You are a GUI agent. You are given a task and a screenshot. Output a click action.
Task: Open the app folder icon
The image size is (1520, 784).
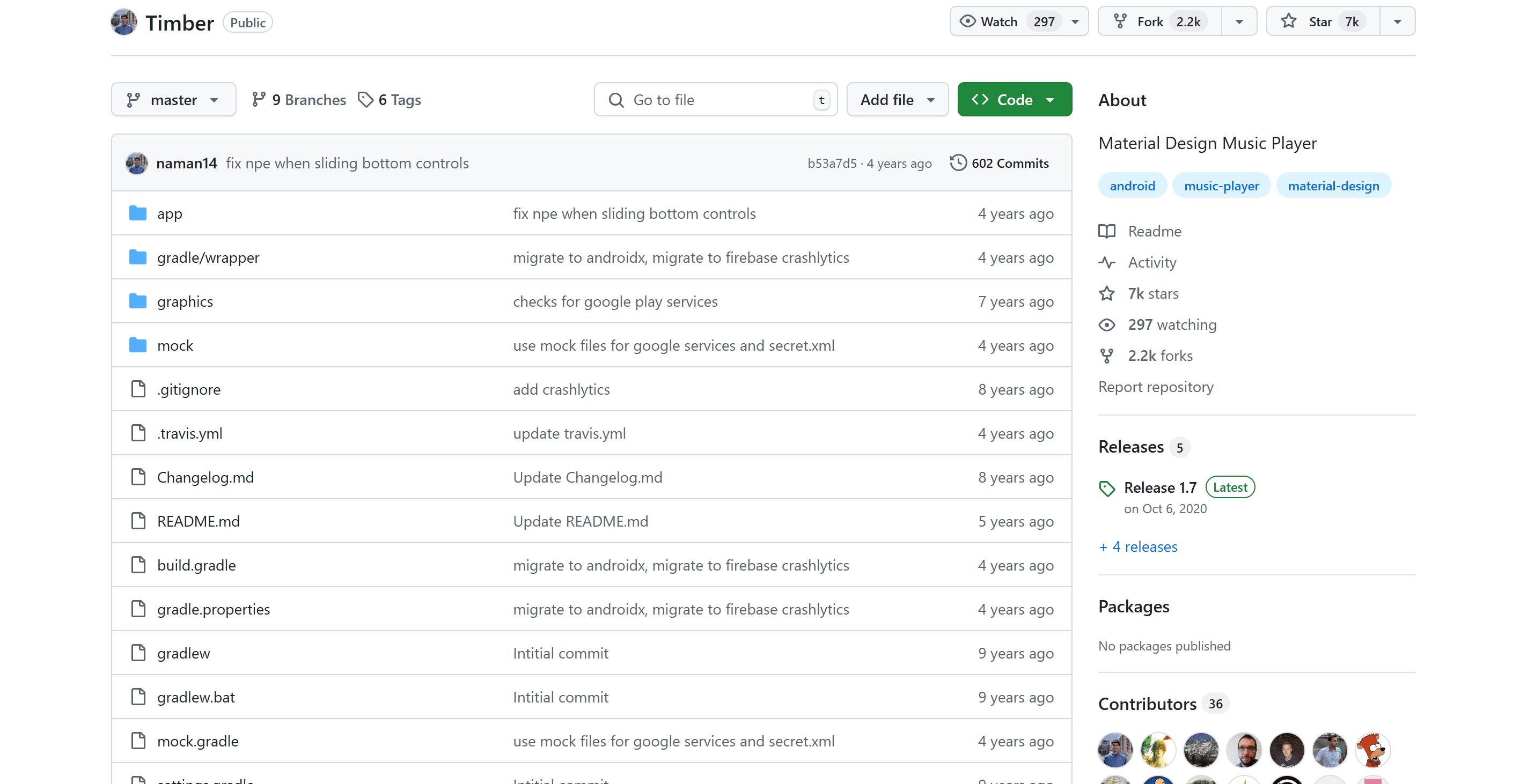137,213
